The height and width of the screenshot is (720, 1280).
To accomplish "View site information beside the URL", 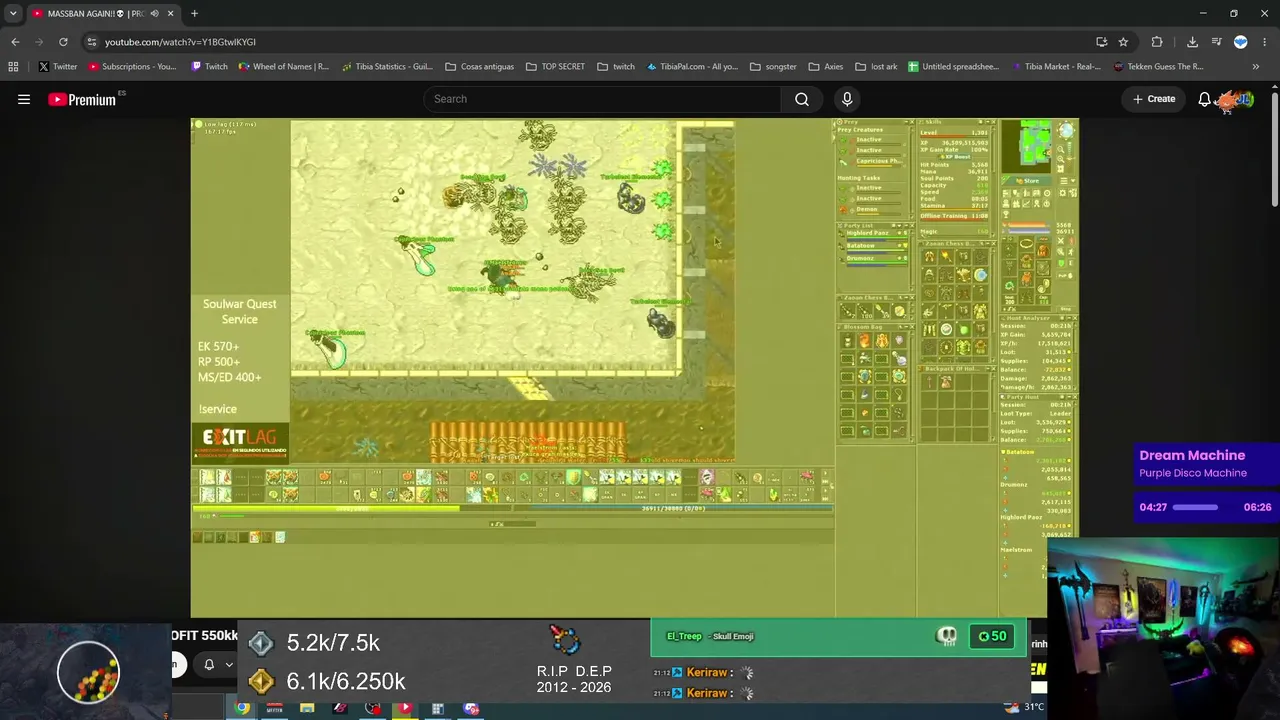I will tap(91, 42).
